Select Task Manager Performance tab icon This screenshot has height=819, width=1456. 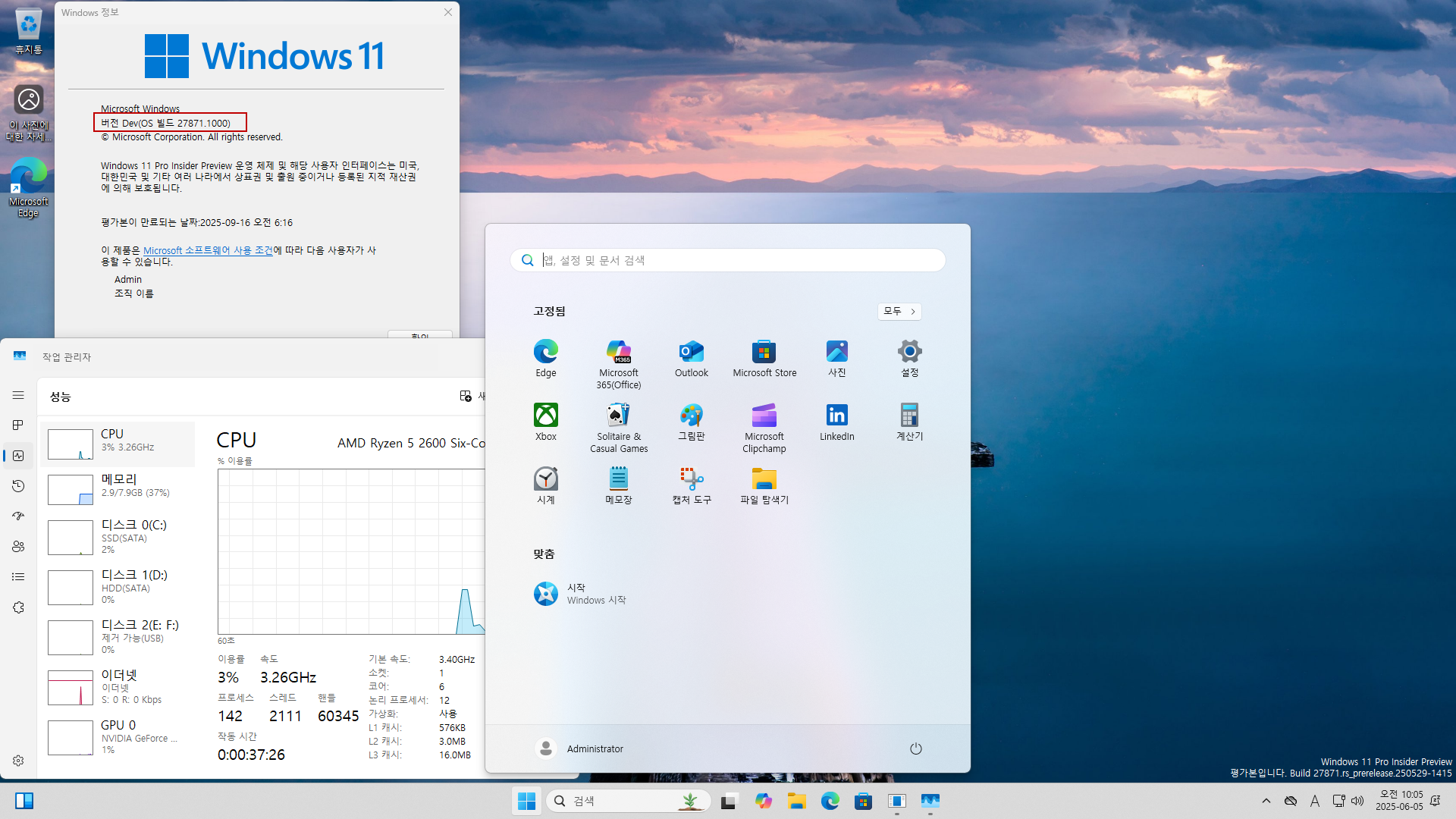18,456
